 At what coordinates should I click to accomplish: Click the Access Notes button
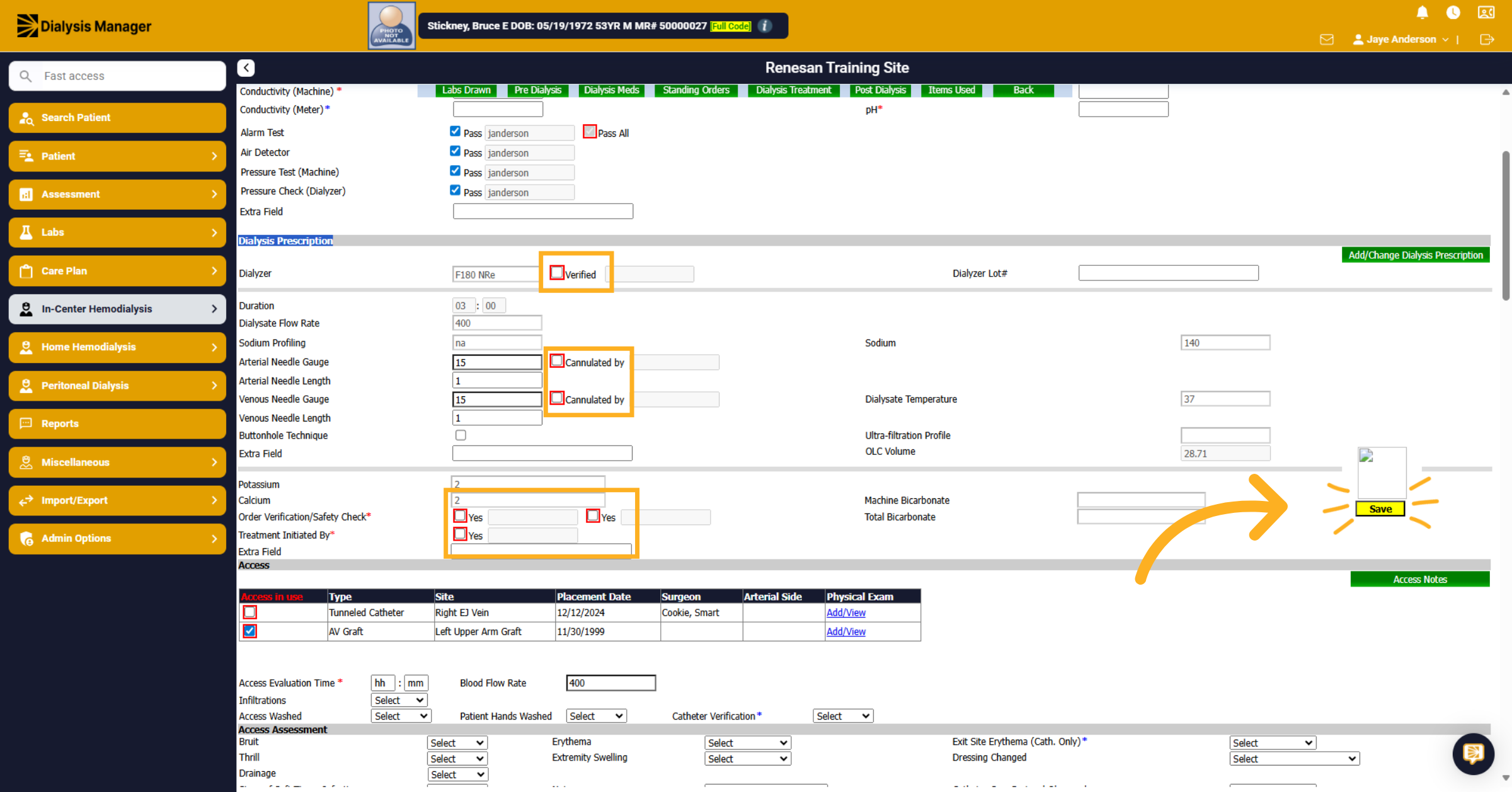pos(1419,579)
